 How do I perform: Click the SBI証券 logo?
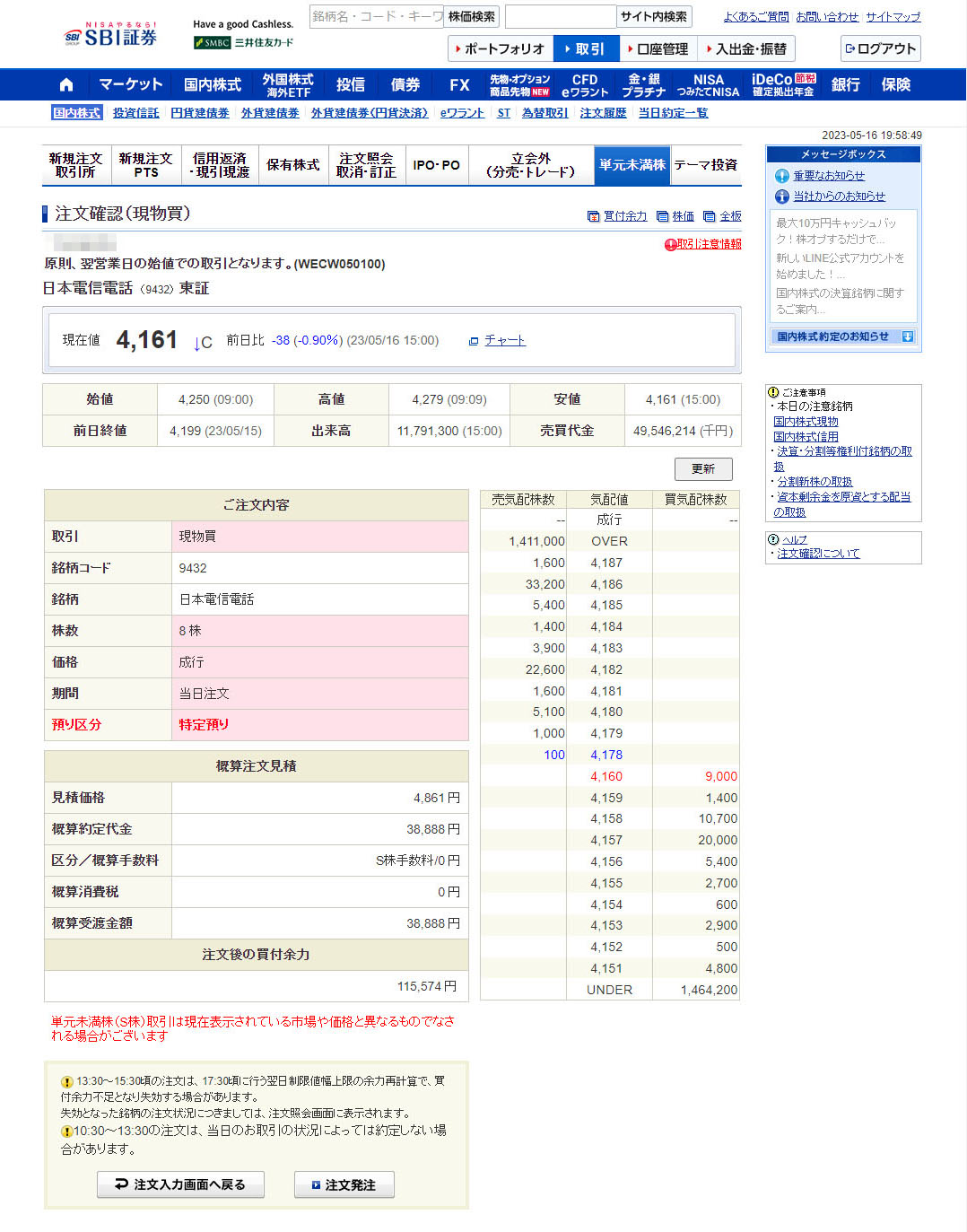click(110, 35)
